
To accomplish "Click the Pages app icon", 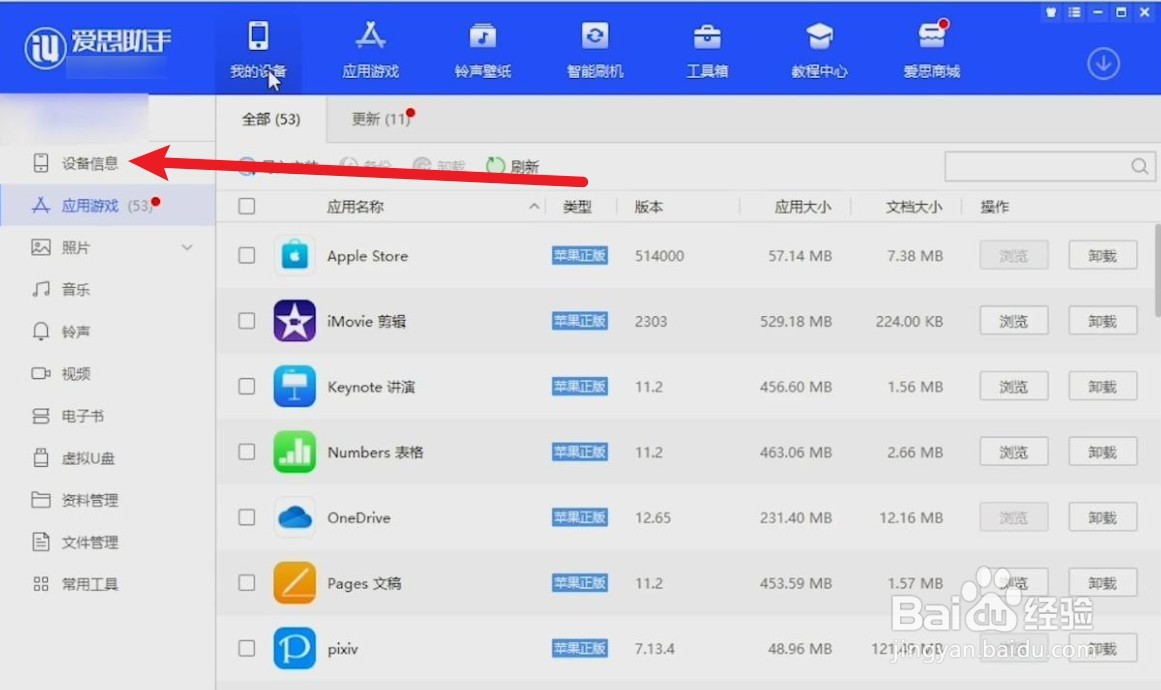I will coord(295,583).
